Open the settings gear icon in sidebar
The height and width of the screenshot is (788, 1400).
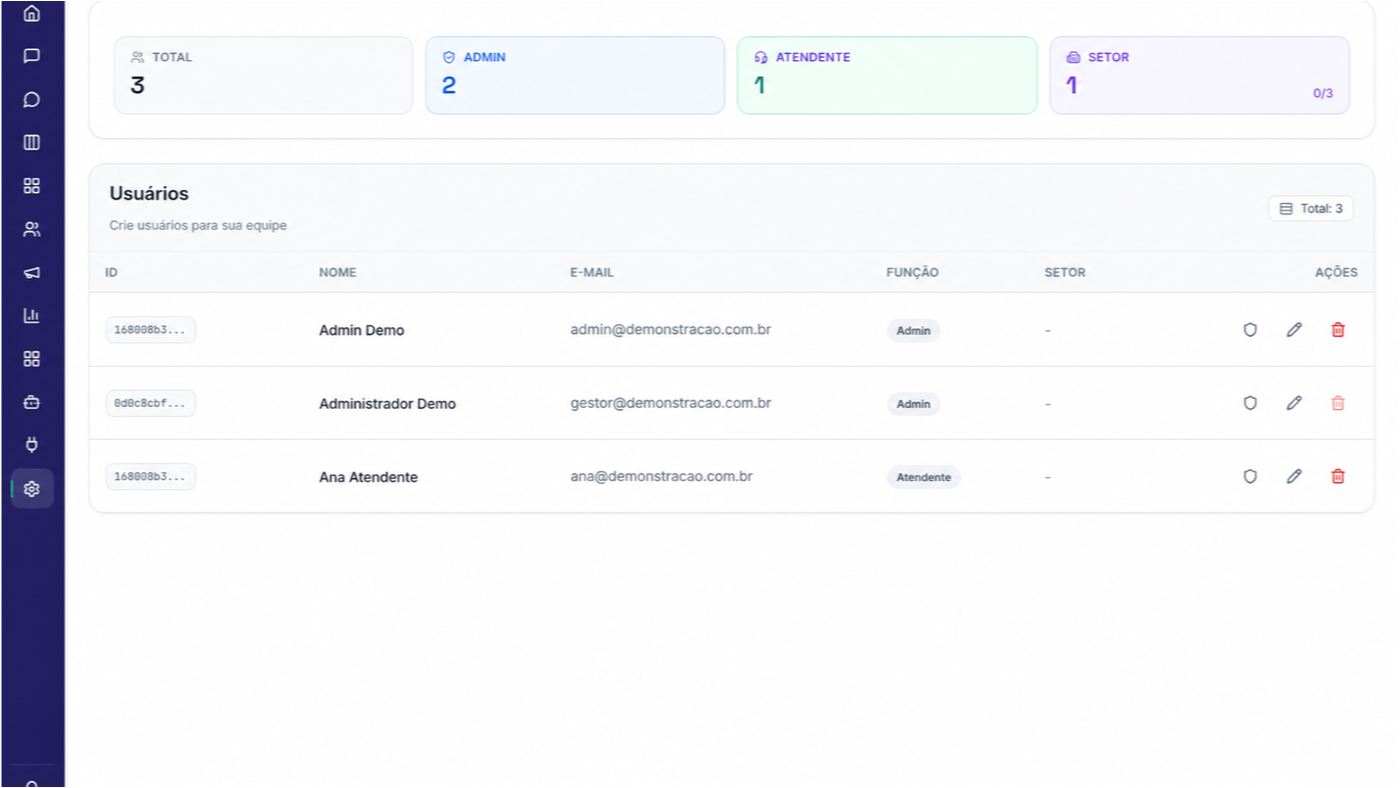(31, 489)
